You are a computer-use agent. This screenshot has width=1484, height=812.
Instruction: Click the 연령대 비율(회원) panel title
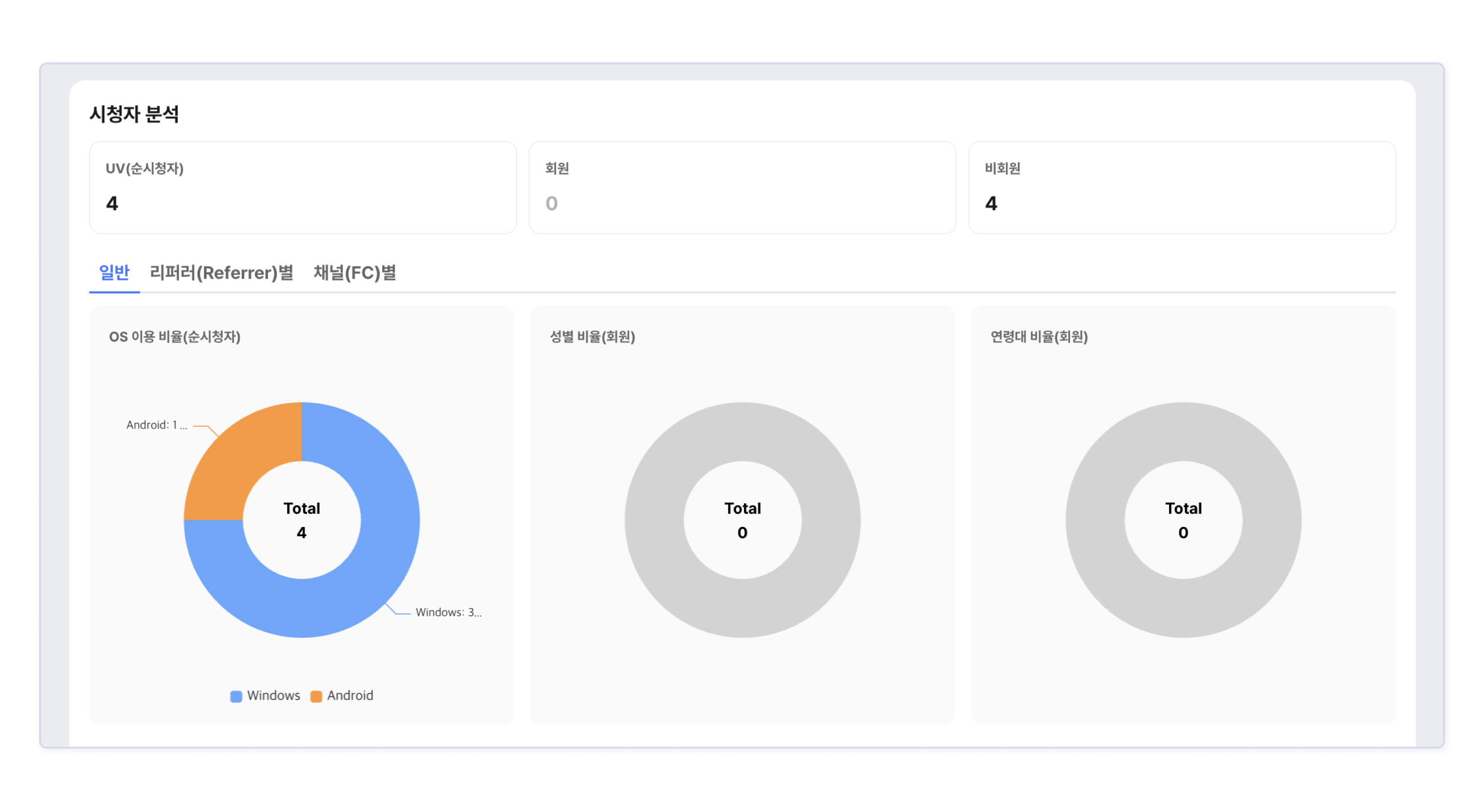click(1039, 336)
